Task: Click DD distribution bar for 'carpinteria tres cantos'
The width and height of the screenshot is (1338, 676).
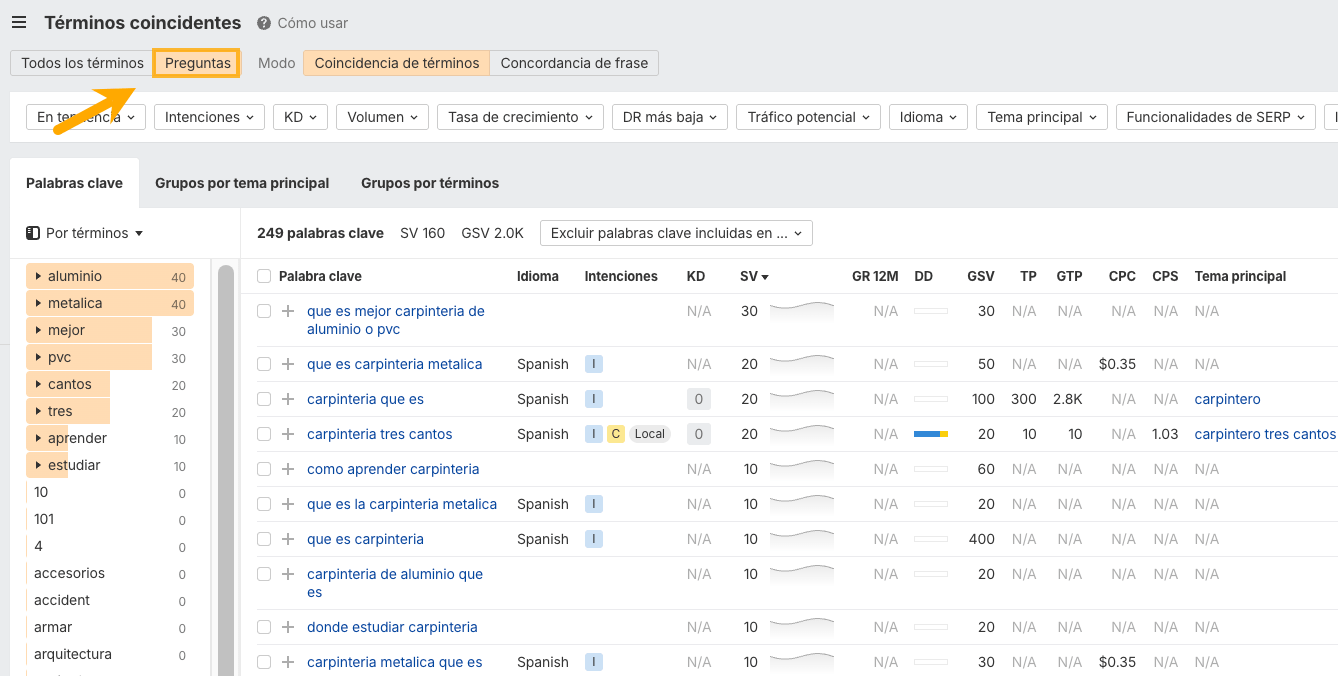Action: (930, 434)
